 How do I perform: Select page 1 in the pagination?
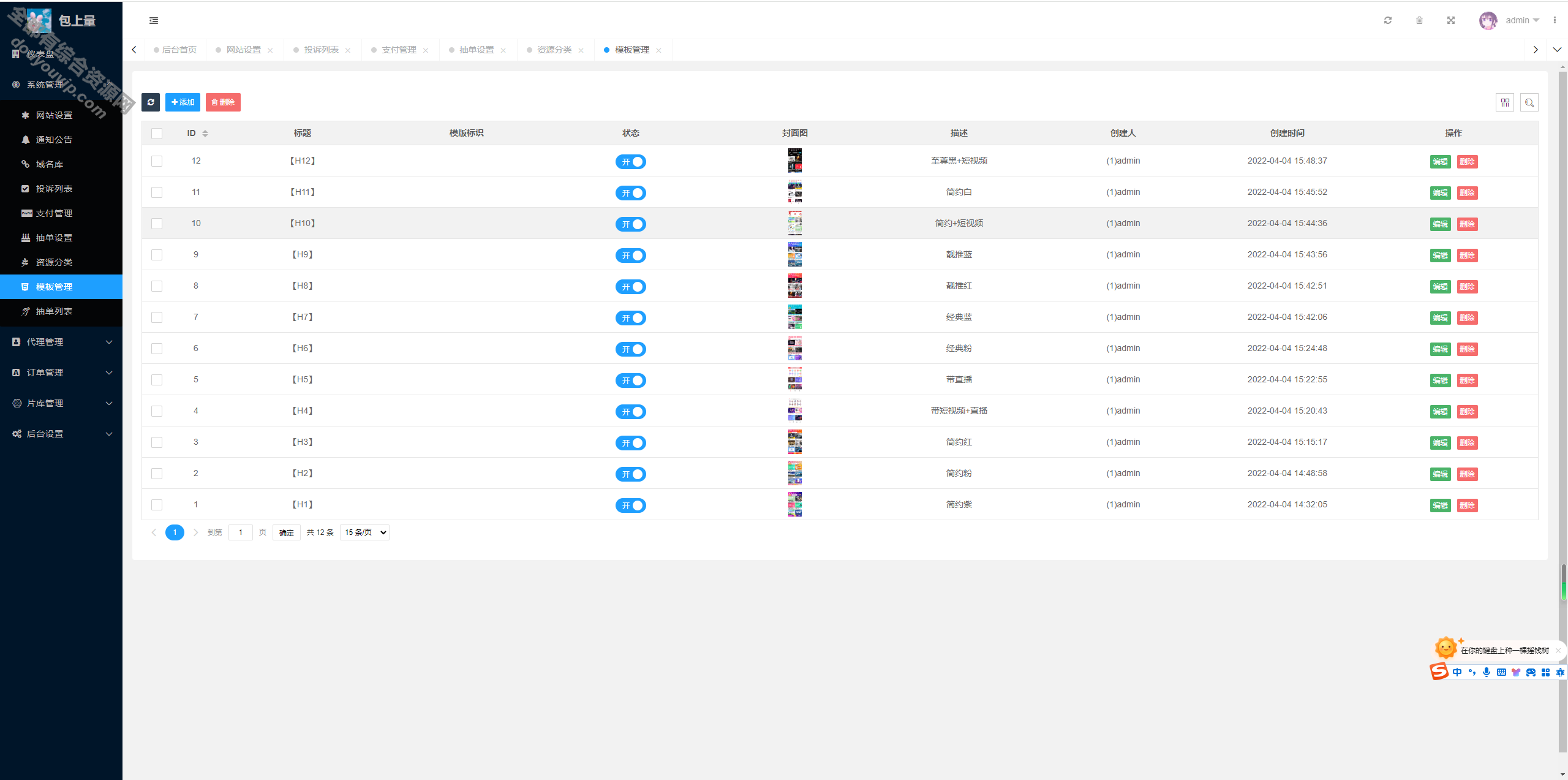coord(175,532)
